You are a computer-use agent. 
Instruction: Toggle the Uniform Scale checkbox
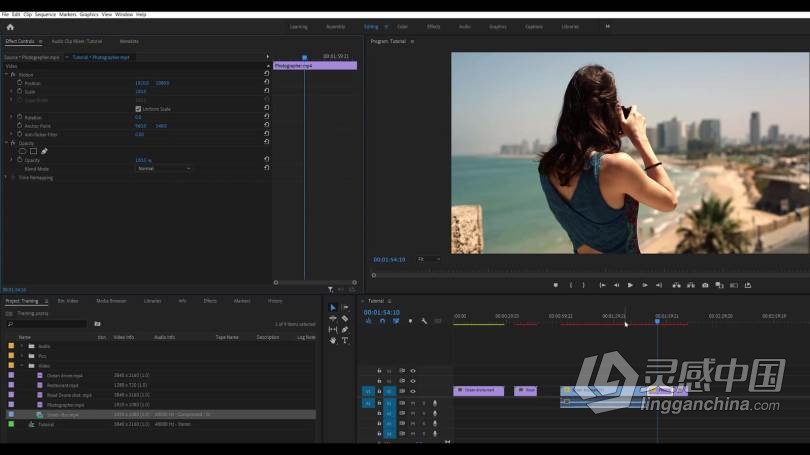(x=138, y=109)
